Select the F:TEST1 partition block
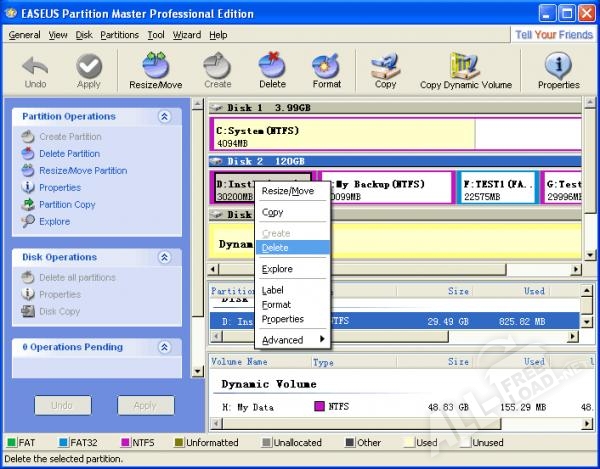The width and height of the screenshot is (600, 469). tap(498, 190)
